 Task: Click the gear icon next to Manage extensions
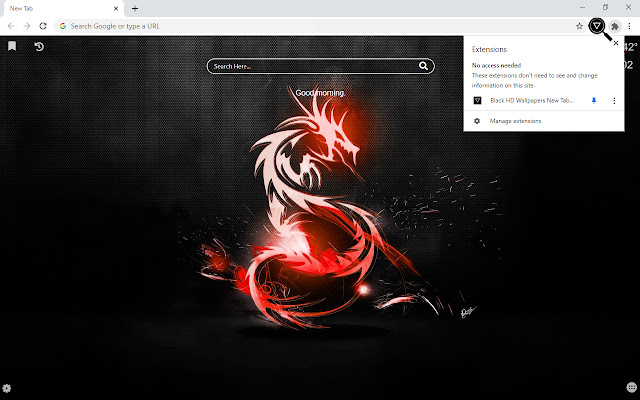tap(477, 121)
